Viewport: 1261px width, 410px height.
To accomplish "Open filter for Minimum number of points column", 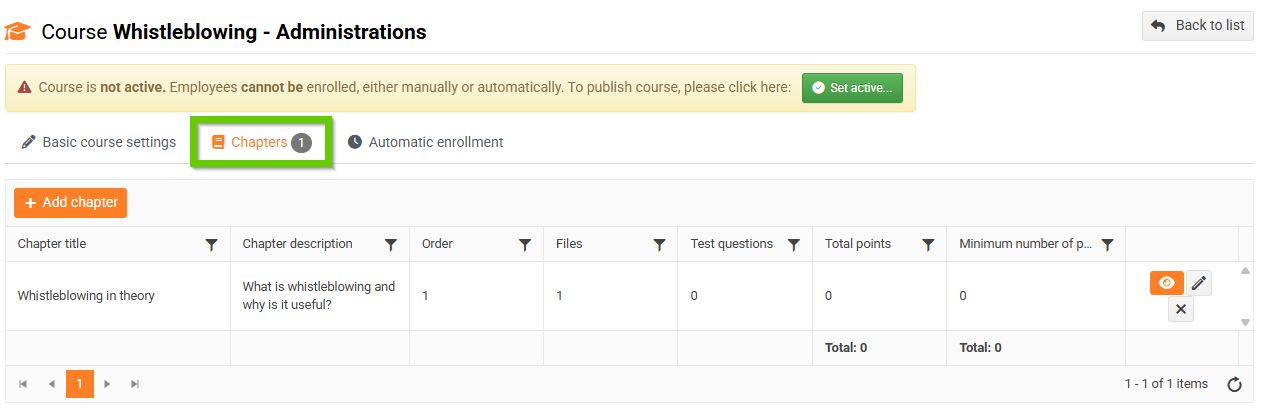I will (1107, 244).
